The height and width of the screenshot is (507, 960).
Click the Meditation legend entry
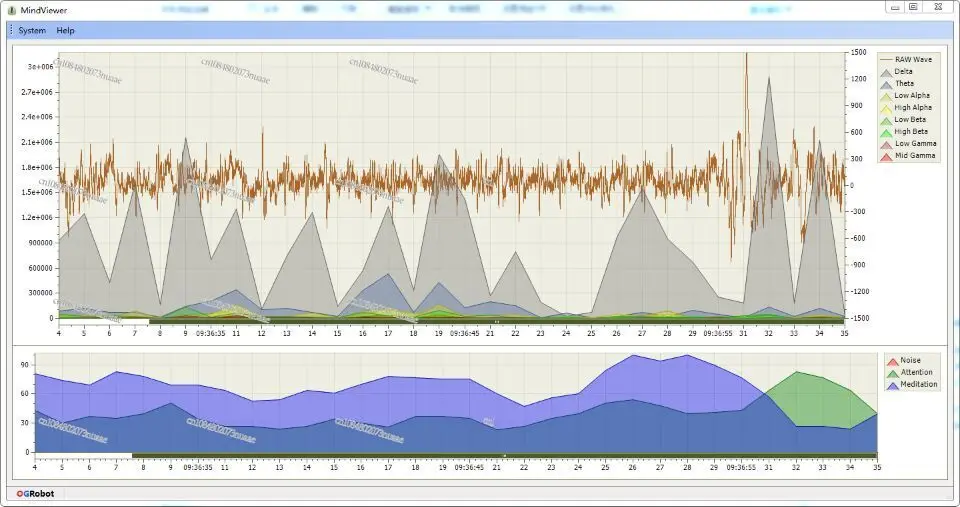click(912, 385)
